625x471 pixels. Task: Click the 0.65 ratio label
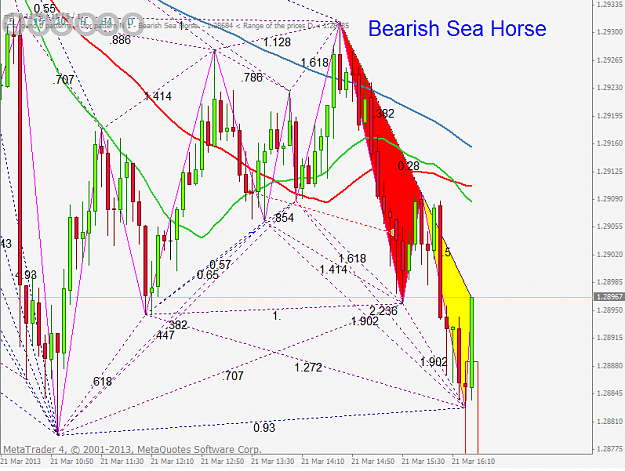click(x=208, y=275)
